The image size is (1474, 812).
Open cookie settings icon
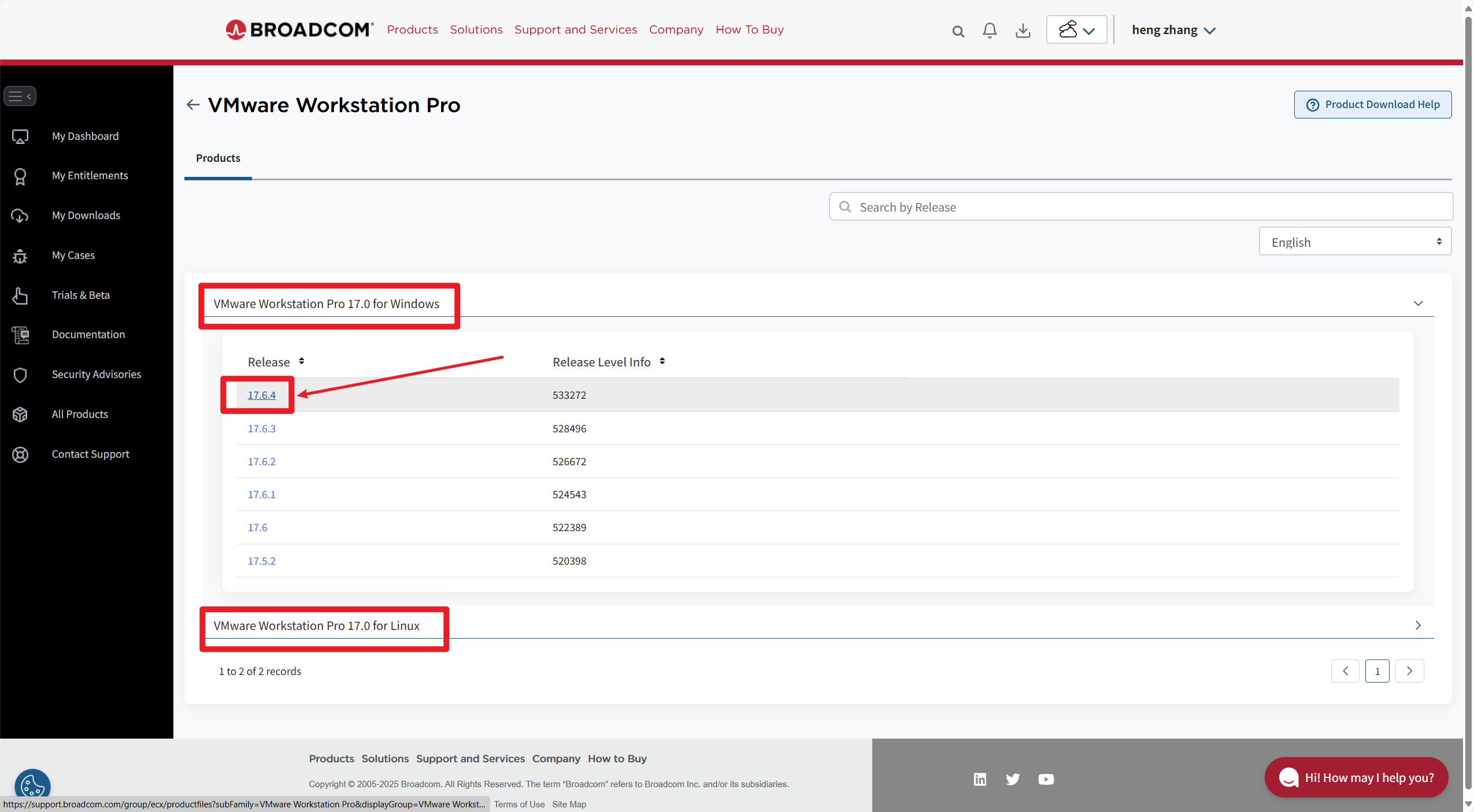pyautogui.click(x=32, y=785)
